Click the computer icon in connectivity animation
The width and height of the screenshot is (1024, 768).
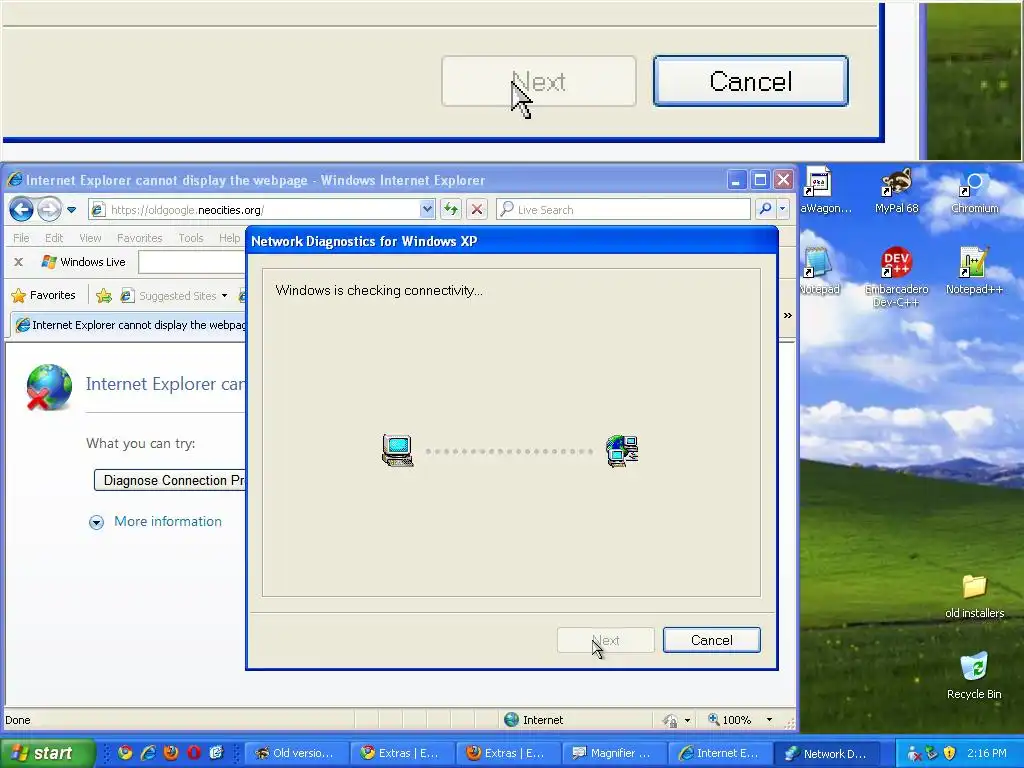tap(398, 451)
